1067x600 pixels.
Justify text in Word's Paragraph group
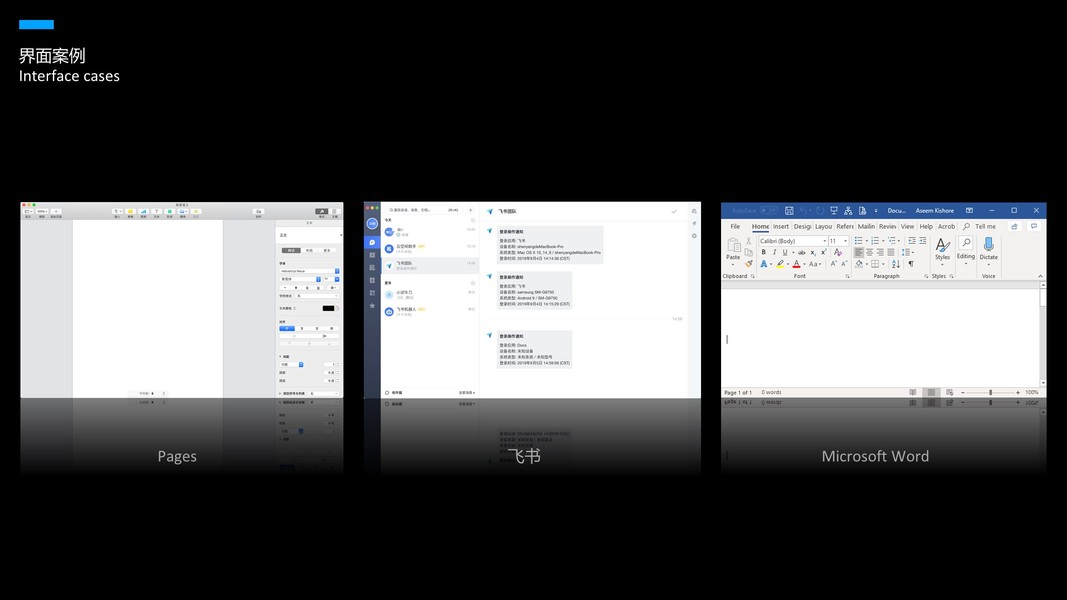[891, 252]
